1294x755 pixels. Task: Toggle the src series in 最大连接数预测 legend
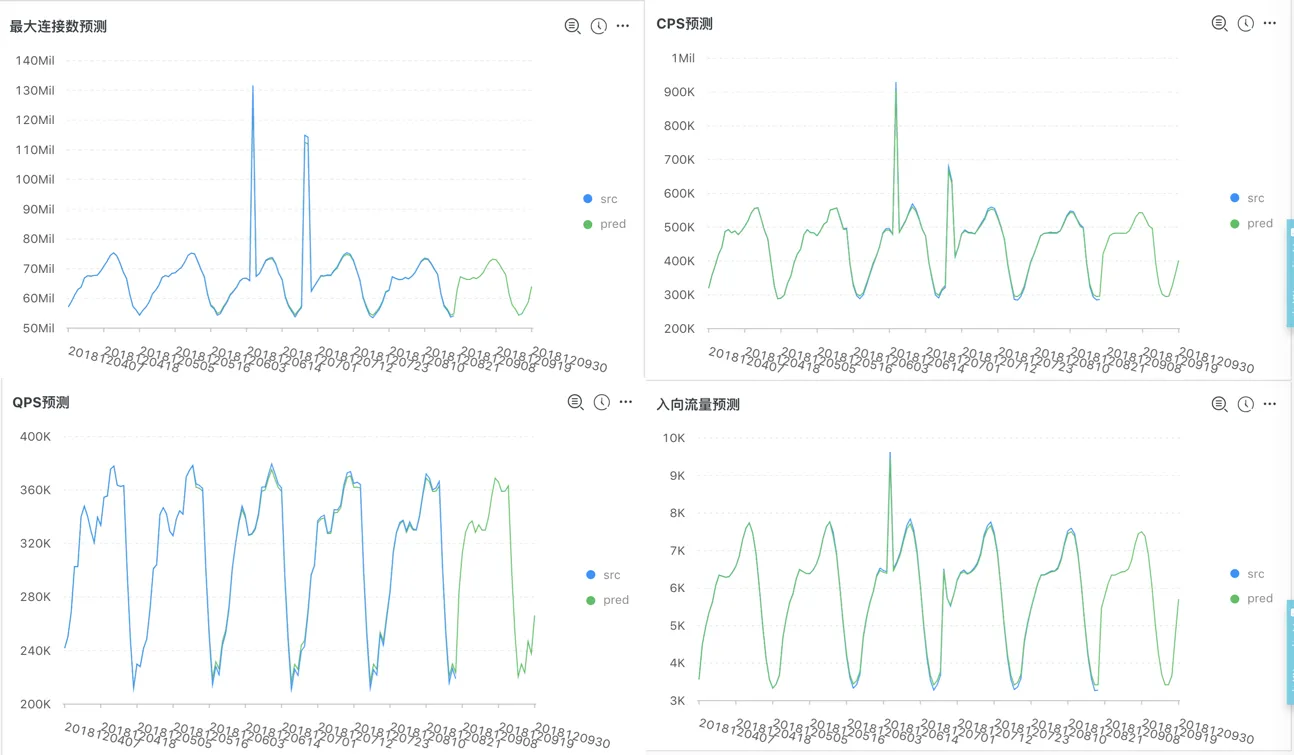tap(601, 199)
